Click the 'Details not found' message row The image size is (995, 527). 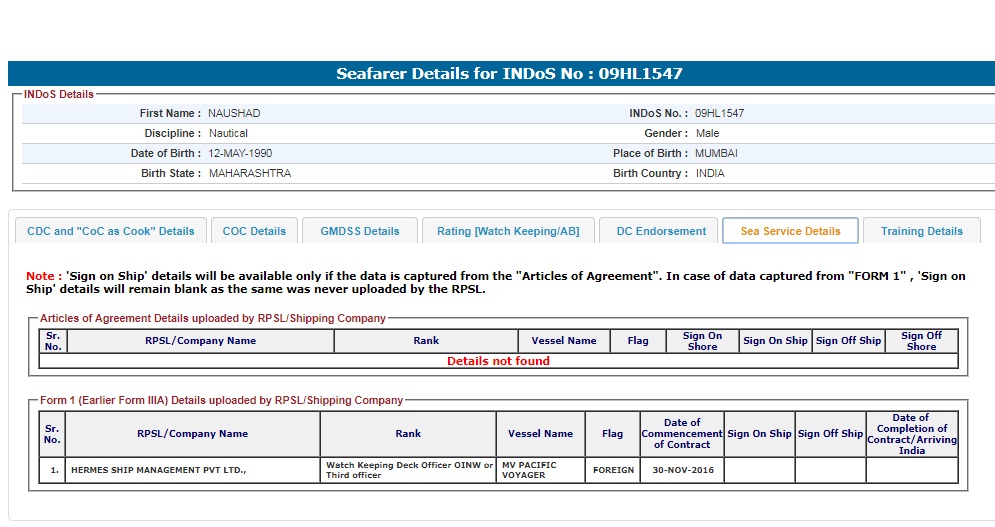tap(498, 361)
